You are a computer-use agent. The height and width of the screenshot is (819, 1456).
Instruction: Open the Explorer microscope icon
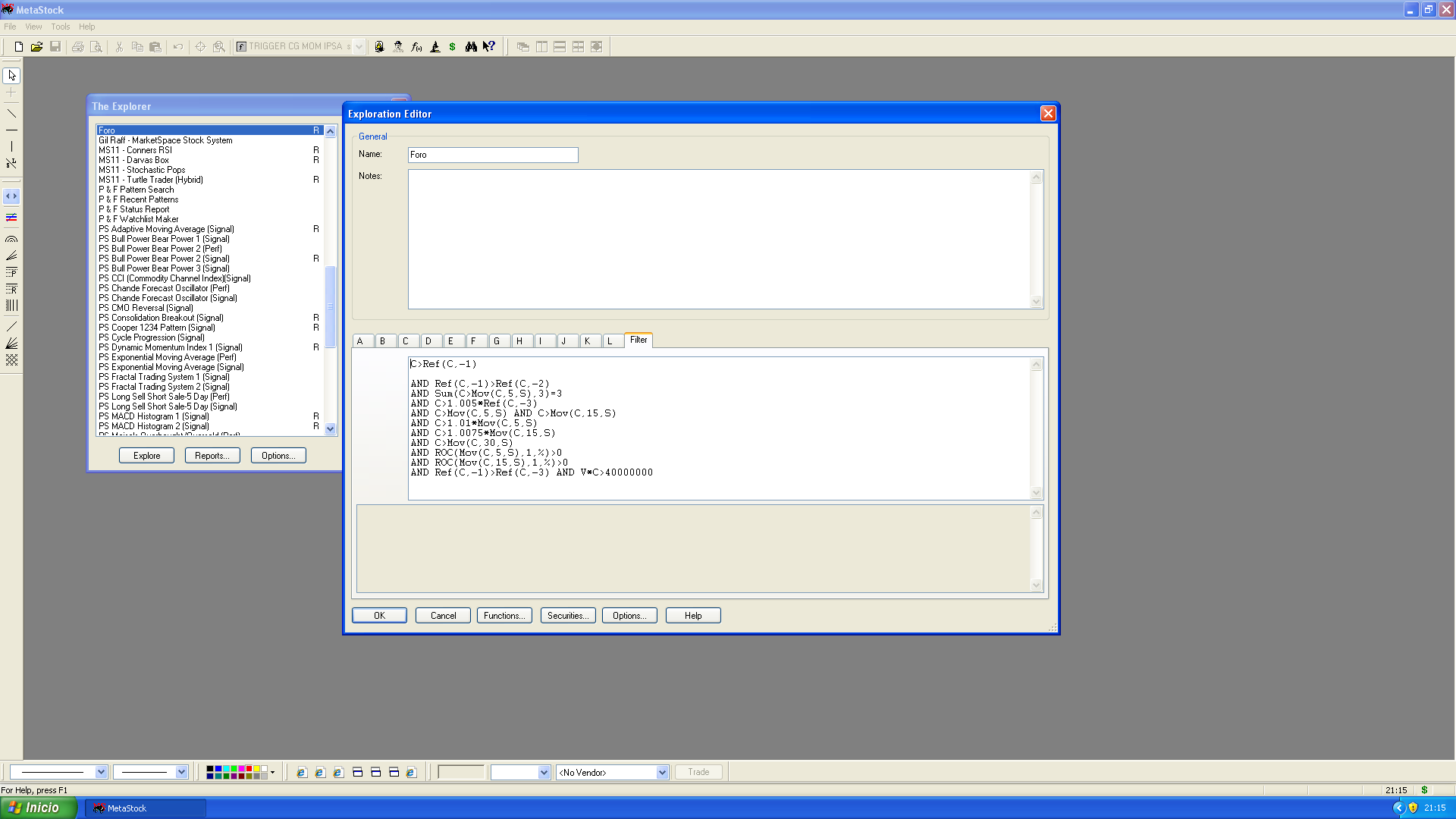pyautogui.click(x=435, y=47)
